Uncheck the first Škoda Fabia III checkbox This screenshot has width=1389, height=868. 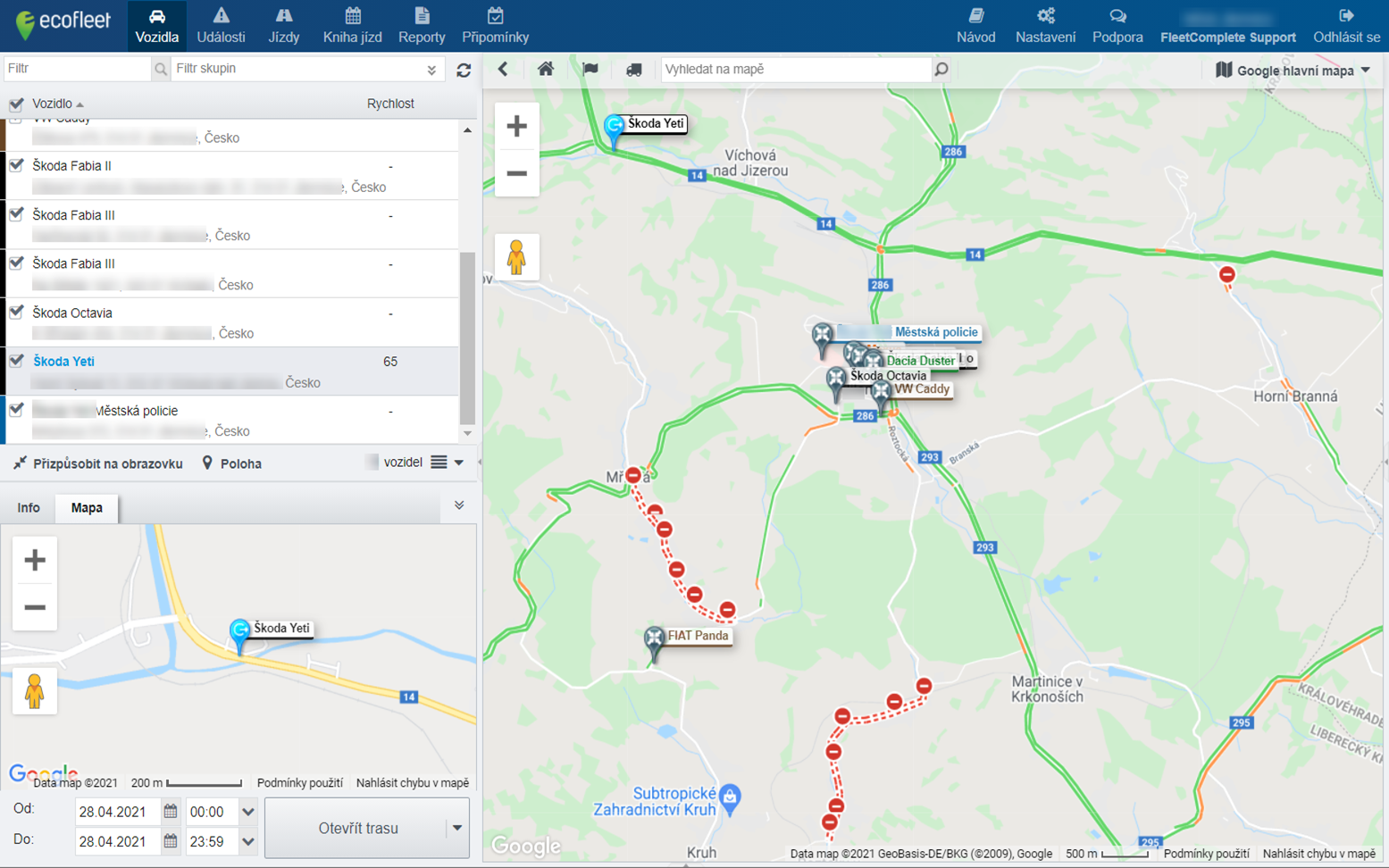[x=16, y=214]
